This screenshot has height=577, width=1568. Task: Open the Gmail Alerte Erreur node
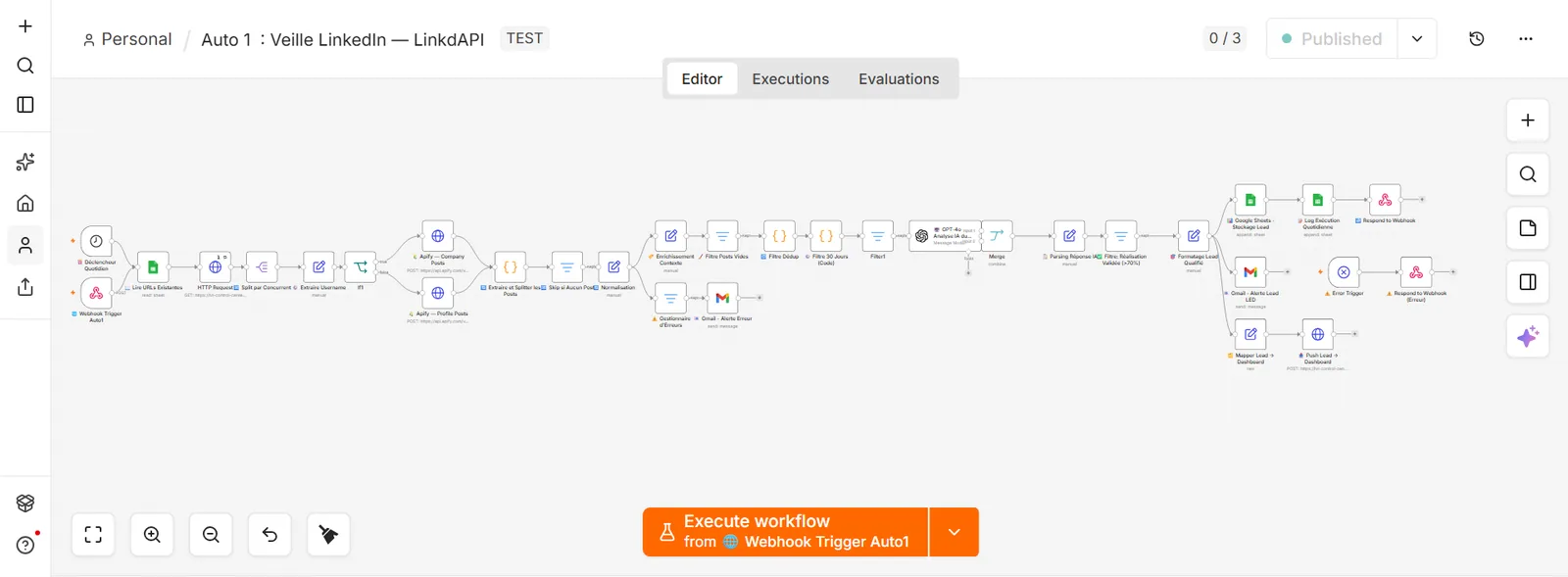[722, 298]
